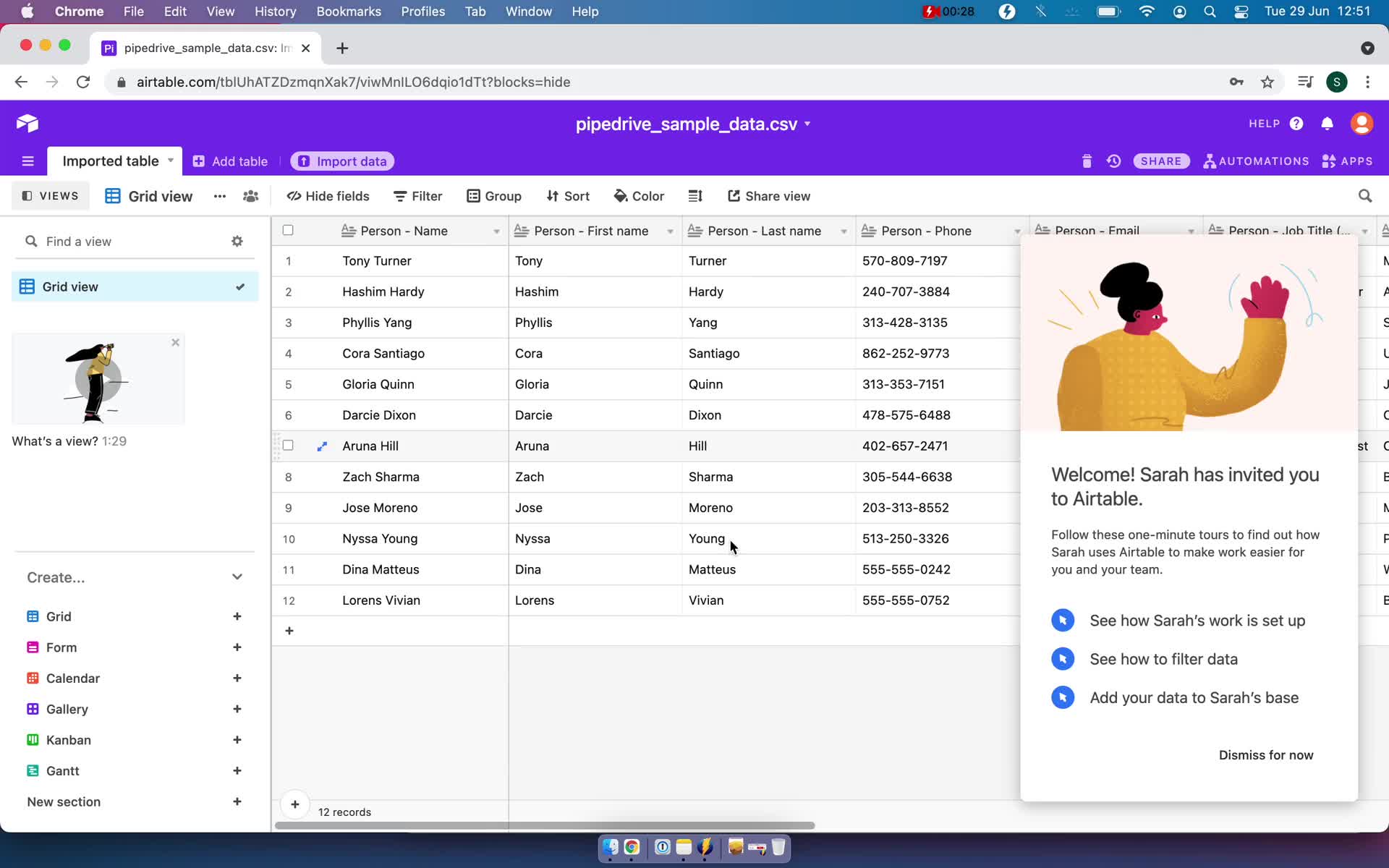Open the Bookmarks menu in menu bar
This screenshot has height=868, width=1389.
click(349, 12)
